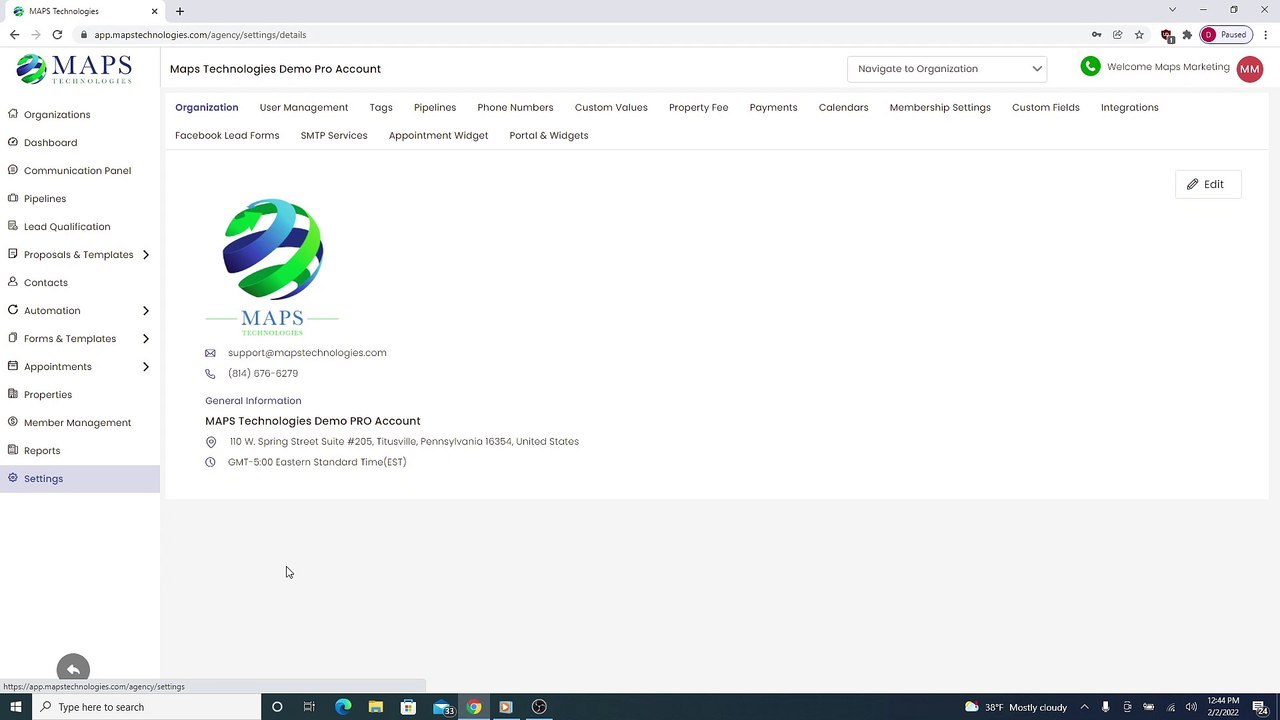Switch to the SMTP Services tab
Image resolution: width=1280 pixels, height=720 pixels.
coord(334,135)
